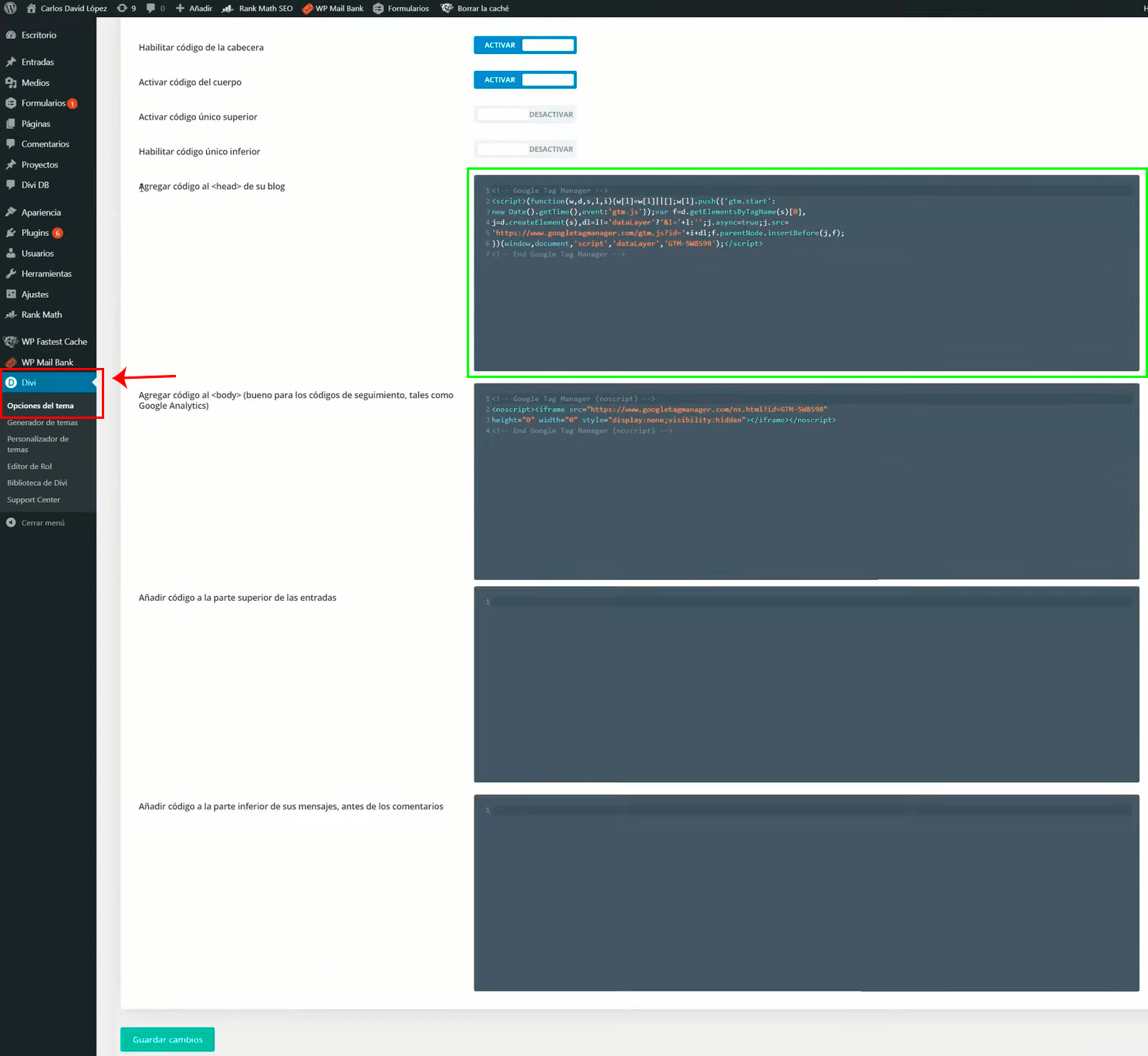This screenshot has width=1148, height=1056.
Task: Click WP Mail Bank icon in admin bar
Action: pos(307,8)
